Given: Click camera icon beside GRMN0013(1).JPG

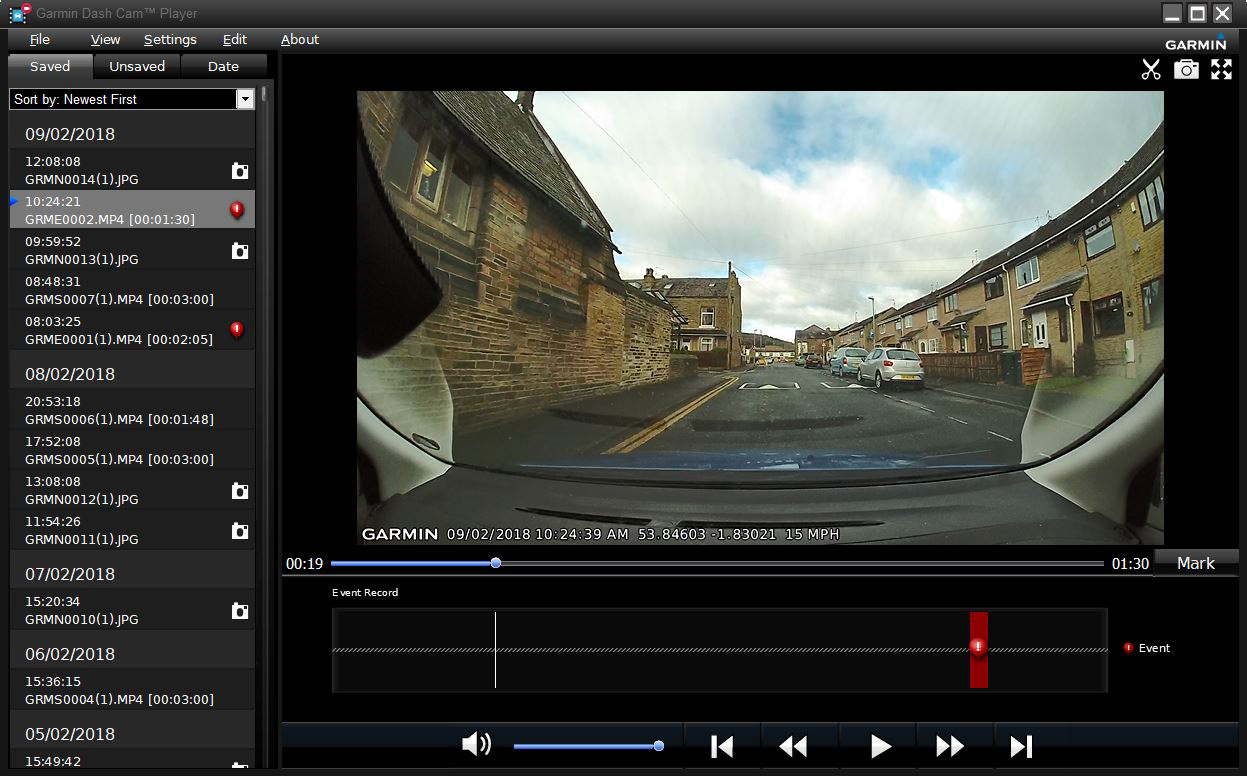Looking at the screenshot, I should [240, 251].
